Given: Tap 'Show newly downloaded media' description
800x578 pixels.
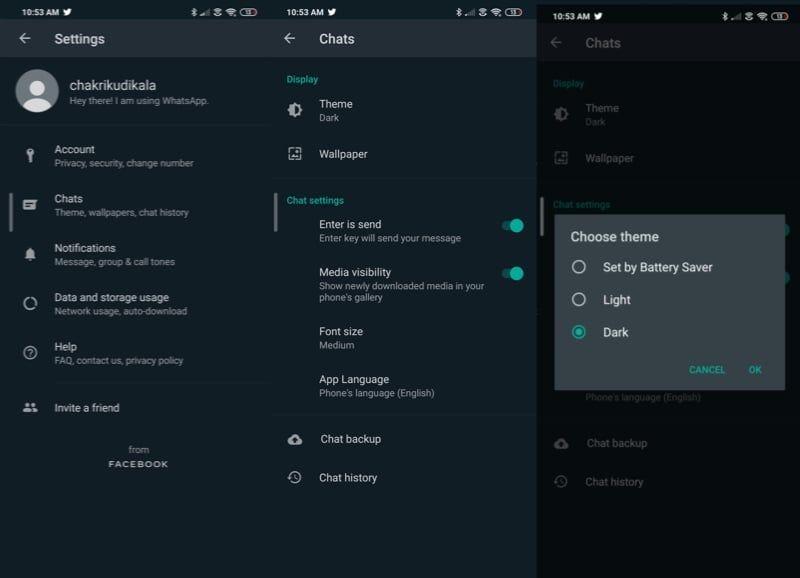Looking at the screenshot, I should point(402,292).
